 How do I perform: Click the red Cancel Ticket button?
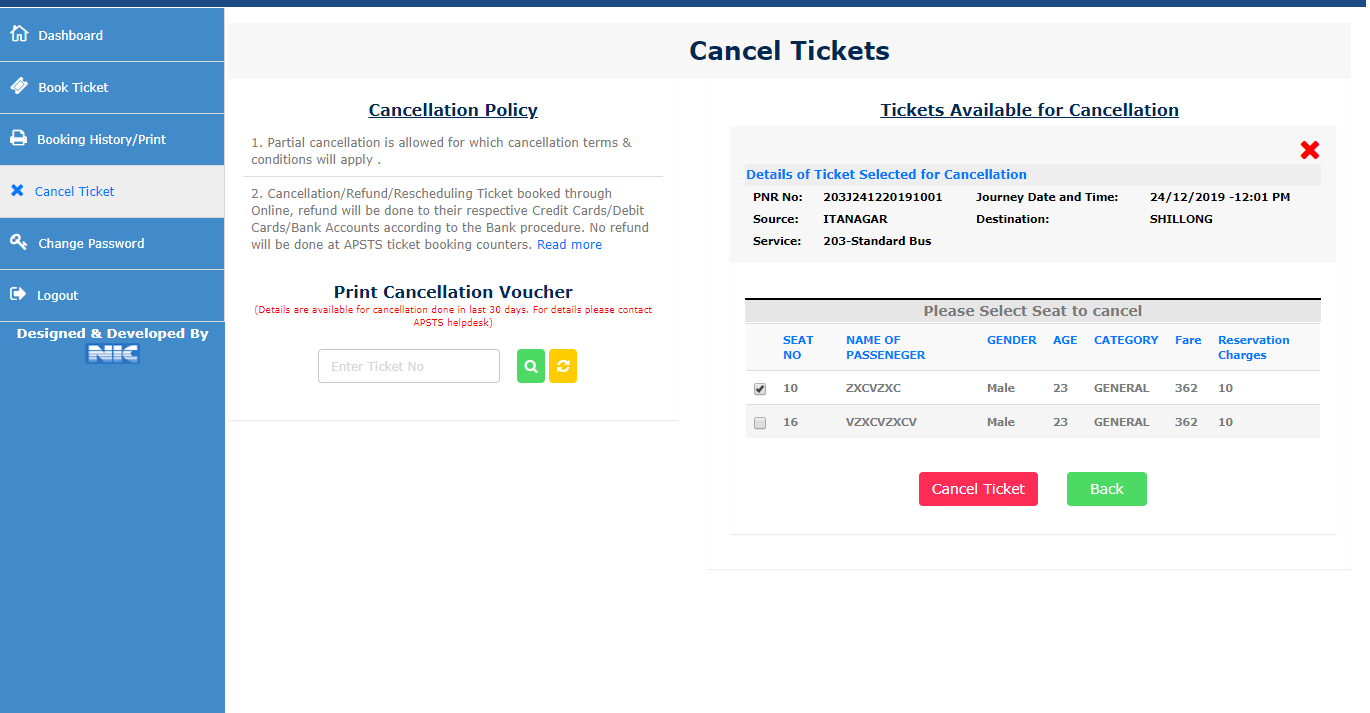978,489
